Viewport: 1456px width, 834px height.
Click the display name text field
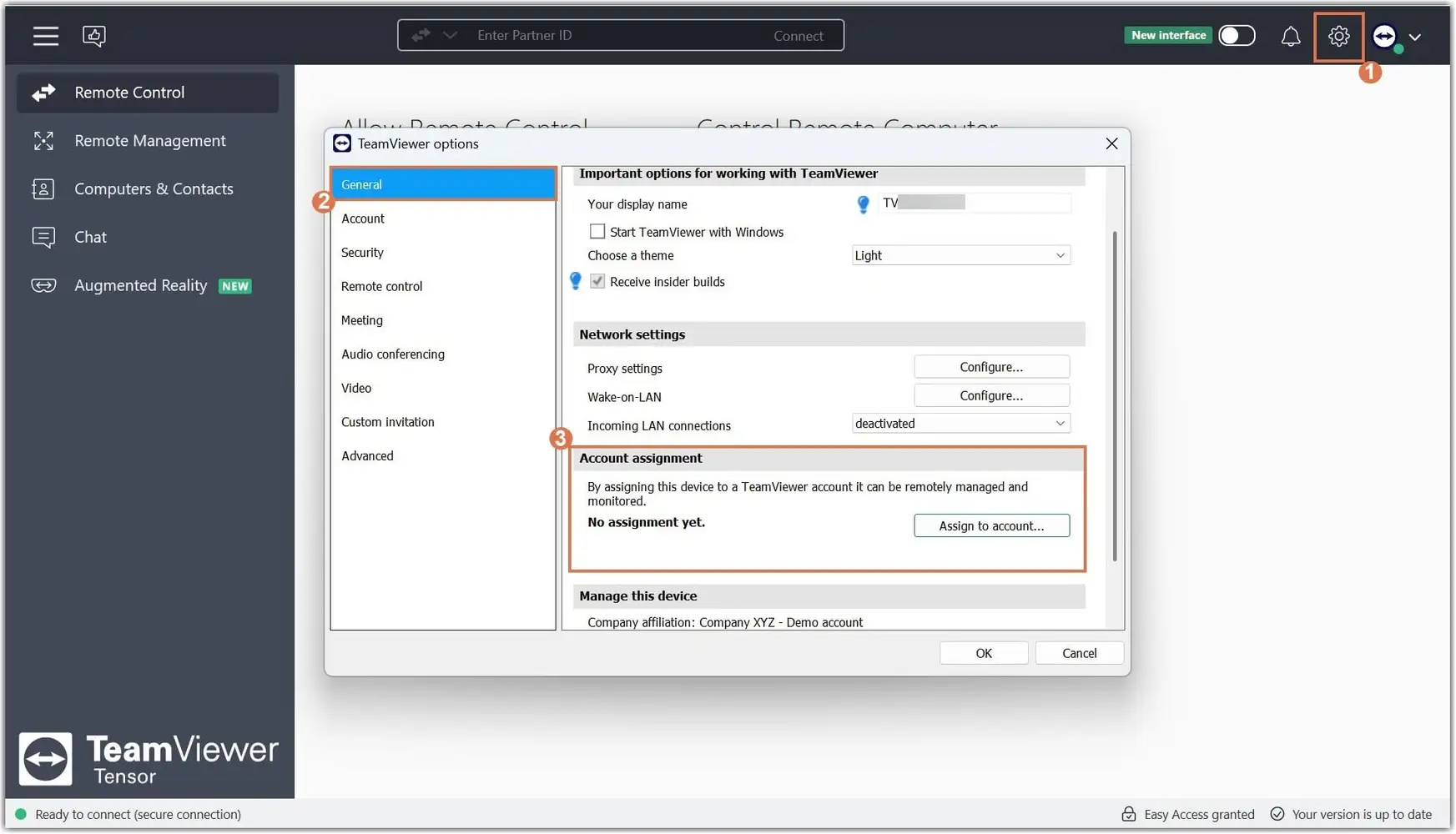point(975,203)
